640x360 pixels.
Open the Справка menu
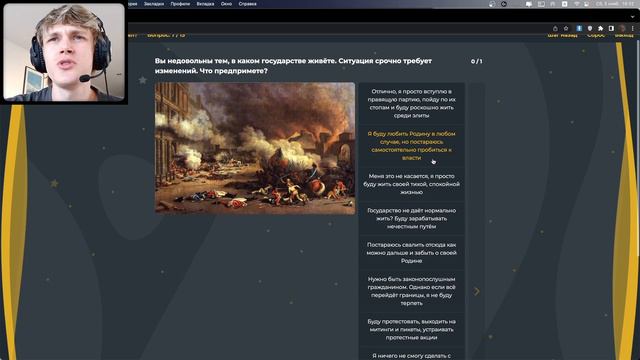247,4
